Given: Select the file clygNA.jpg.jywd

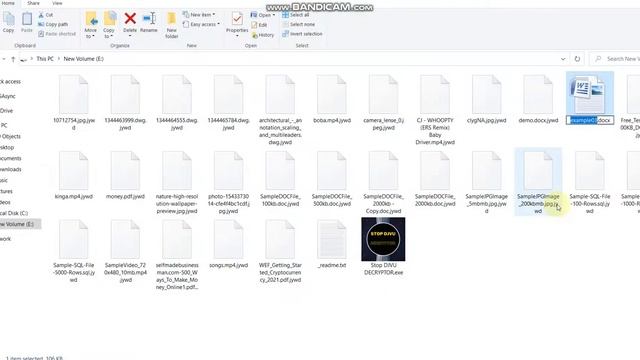Looking at the screenshot, I should tap(487, 100).
